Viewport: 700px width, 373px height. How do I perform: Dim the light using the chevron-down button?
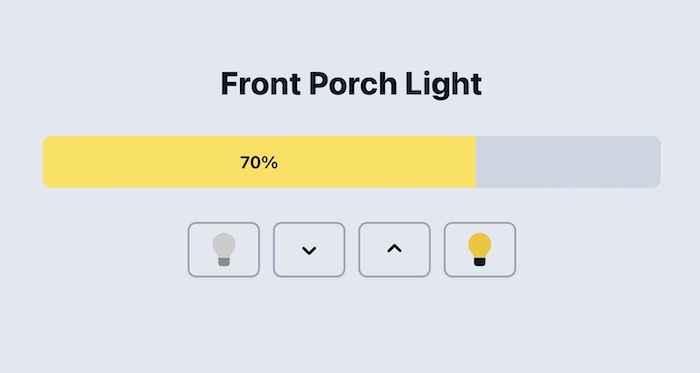(x=309, y=249)
